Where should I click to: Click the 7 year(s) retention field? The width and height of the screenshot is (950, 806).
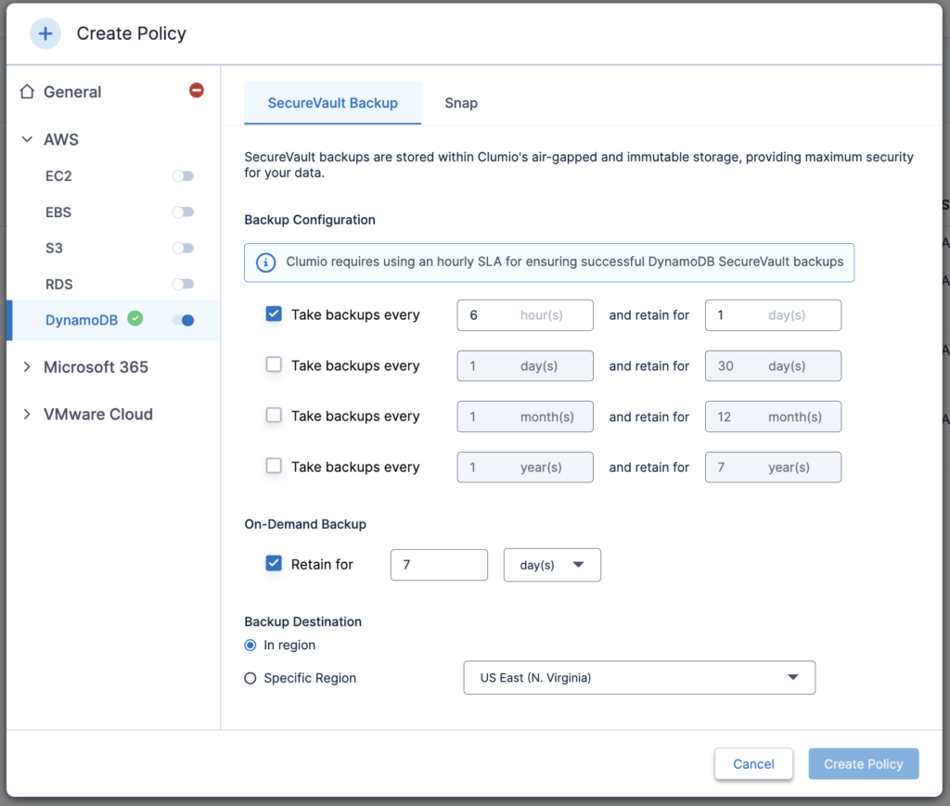[x=773, y=467]
